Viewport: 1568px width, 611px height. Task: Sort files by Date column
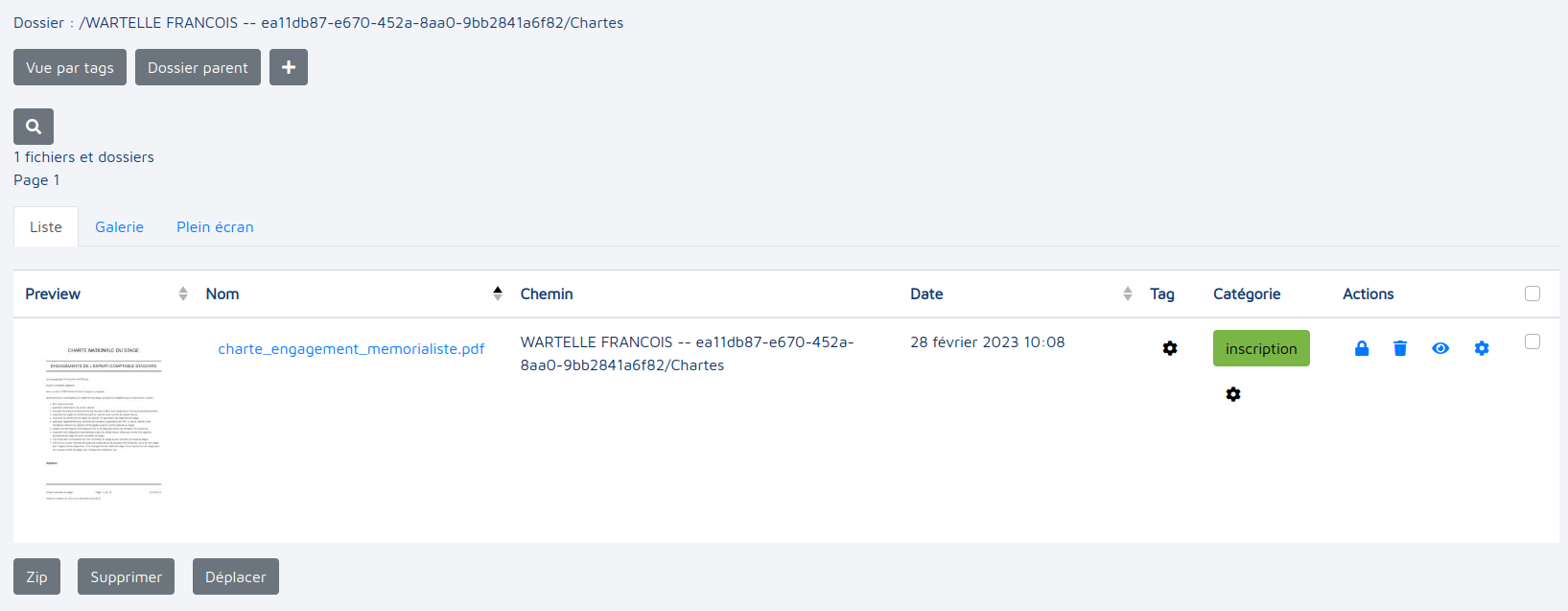point(1127,294)
